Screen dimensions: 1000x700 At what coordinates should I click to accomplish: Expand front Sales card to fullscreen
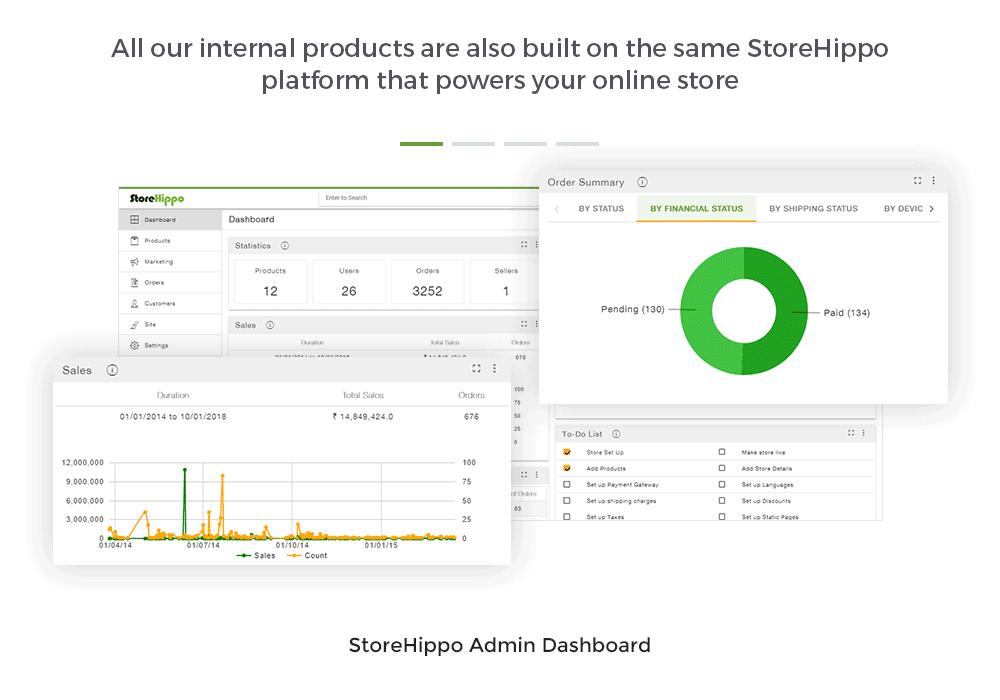(x=476, y=368)
